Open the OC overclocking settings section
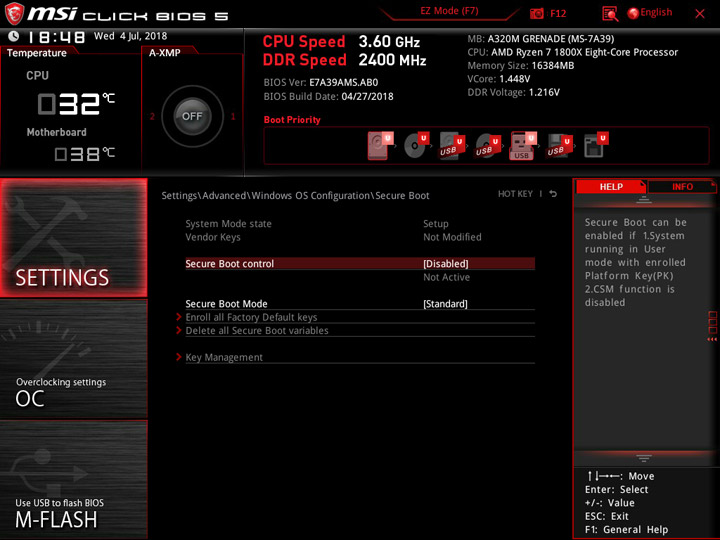This screenshot has width=720, height=540. [74, 359]
